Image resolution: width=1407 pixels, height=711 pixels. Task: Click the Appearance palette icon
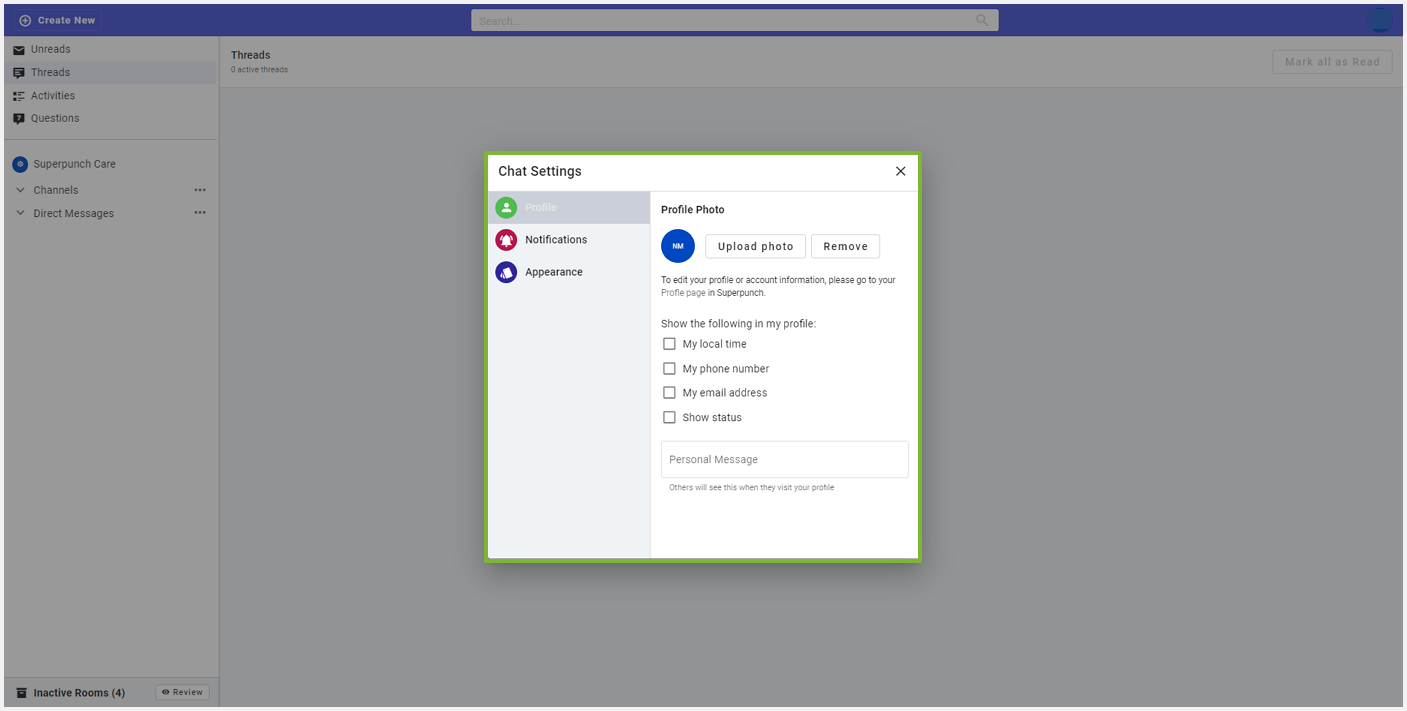point(506,272)
